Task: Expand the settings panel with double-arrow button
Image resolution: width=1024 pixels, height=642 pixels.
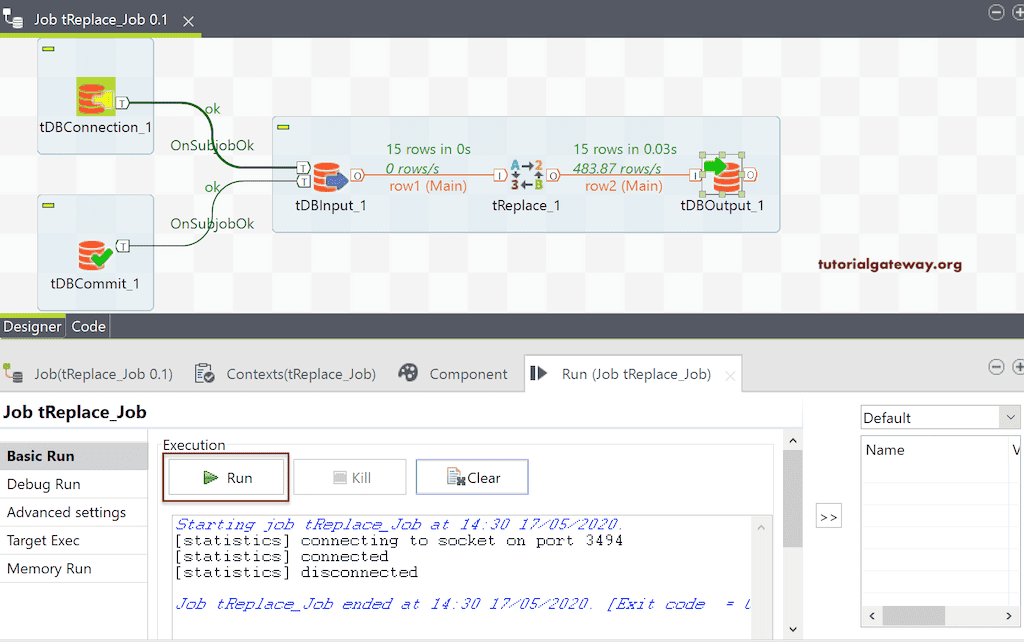Action: 828,515
